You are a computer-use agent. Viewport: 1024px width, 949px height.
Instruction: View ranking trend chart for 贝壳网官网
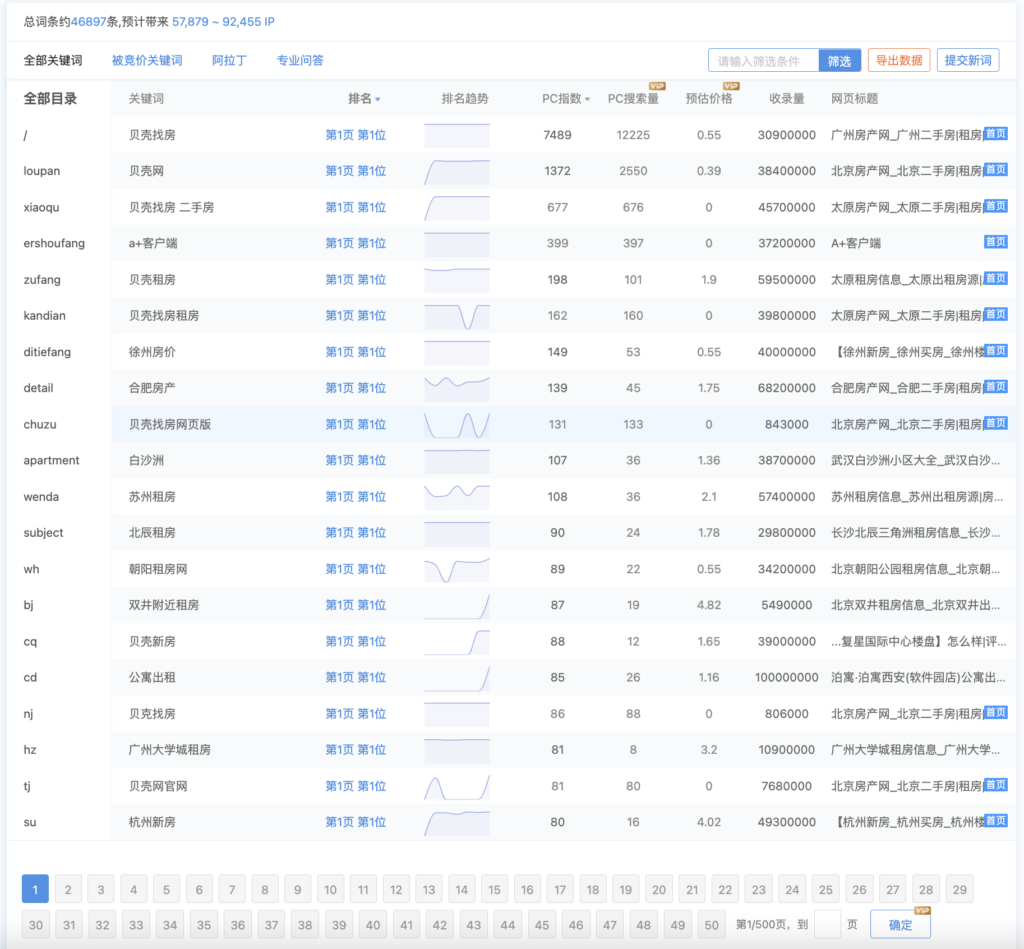(x=456, y=786)
